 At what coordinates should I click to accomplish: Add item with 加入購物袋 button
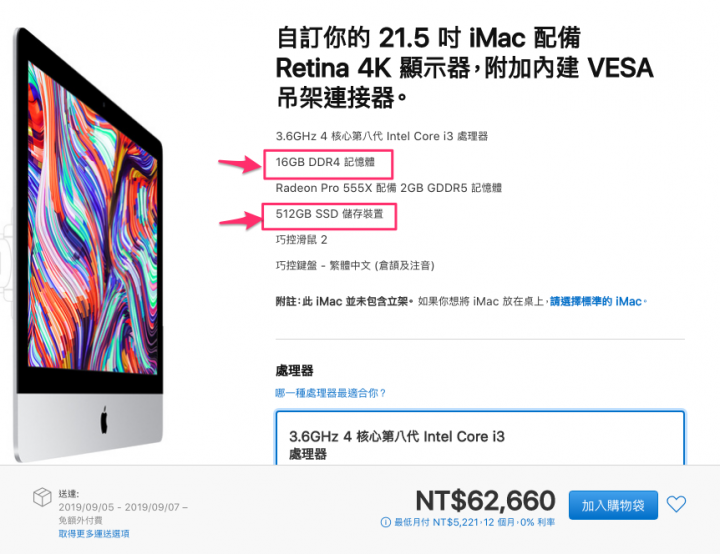[613, 505]
